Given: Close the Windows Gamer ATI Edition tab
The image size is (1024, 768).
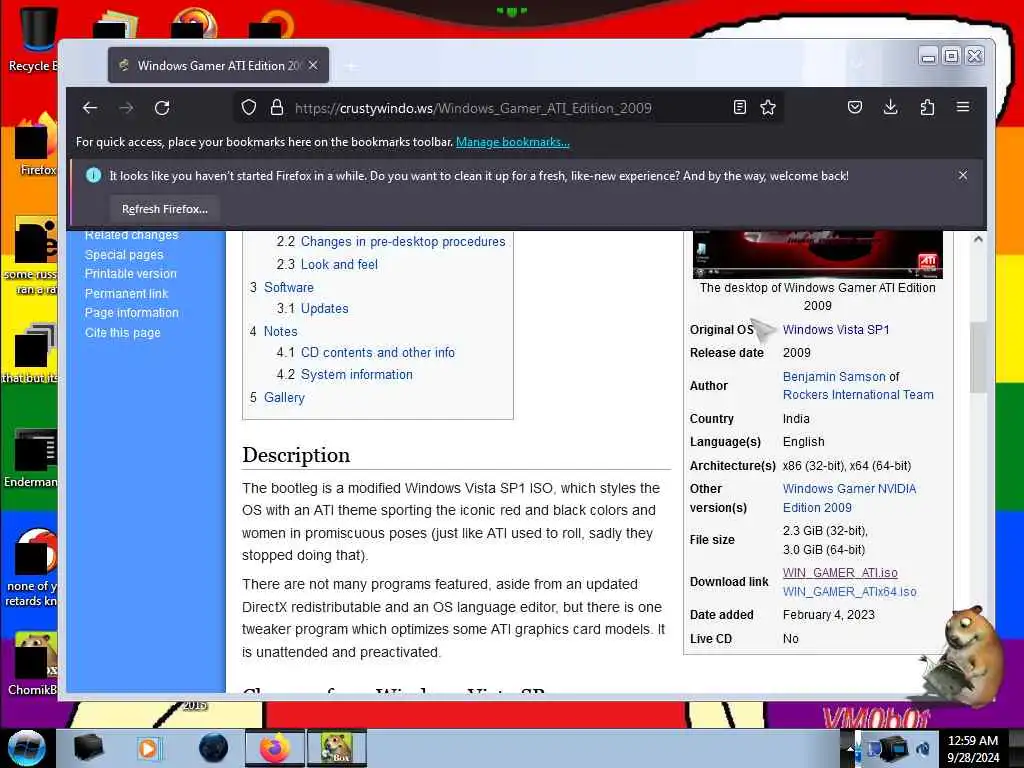Looking at the screenshot, I should click(313, 65).
